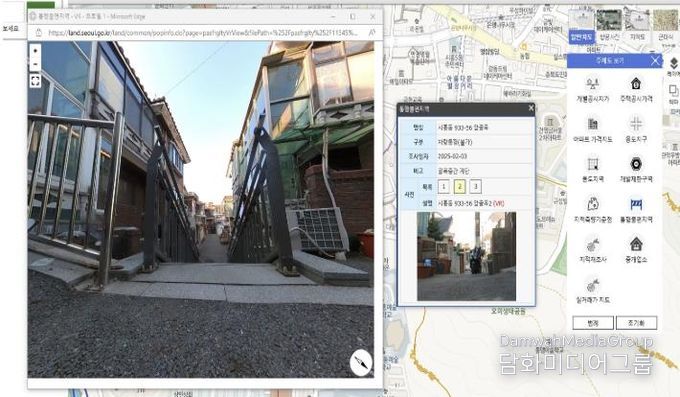Zoom out with the VR viewer minus button
The height and width of the screenshot is (397, 680).
[35, 65]
